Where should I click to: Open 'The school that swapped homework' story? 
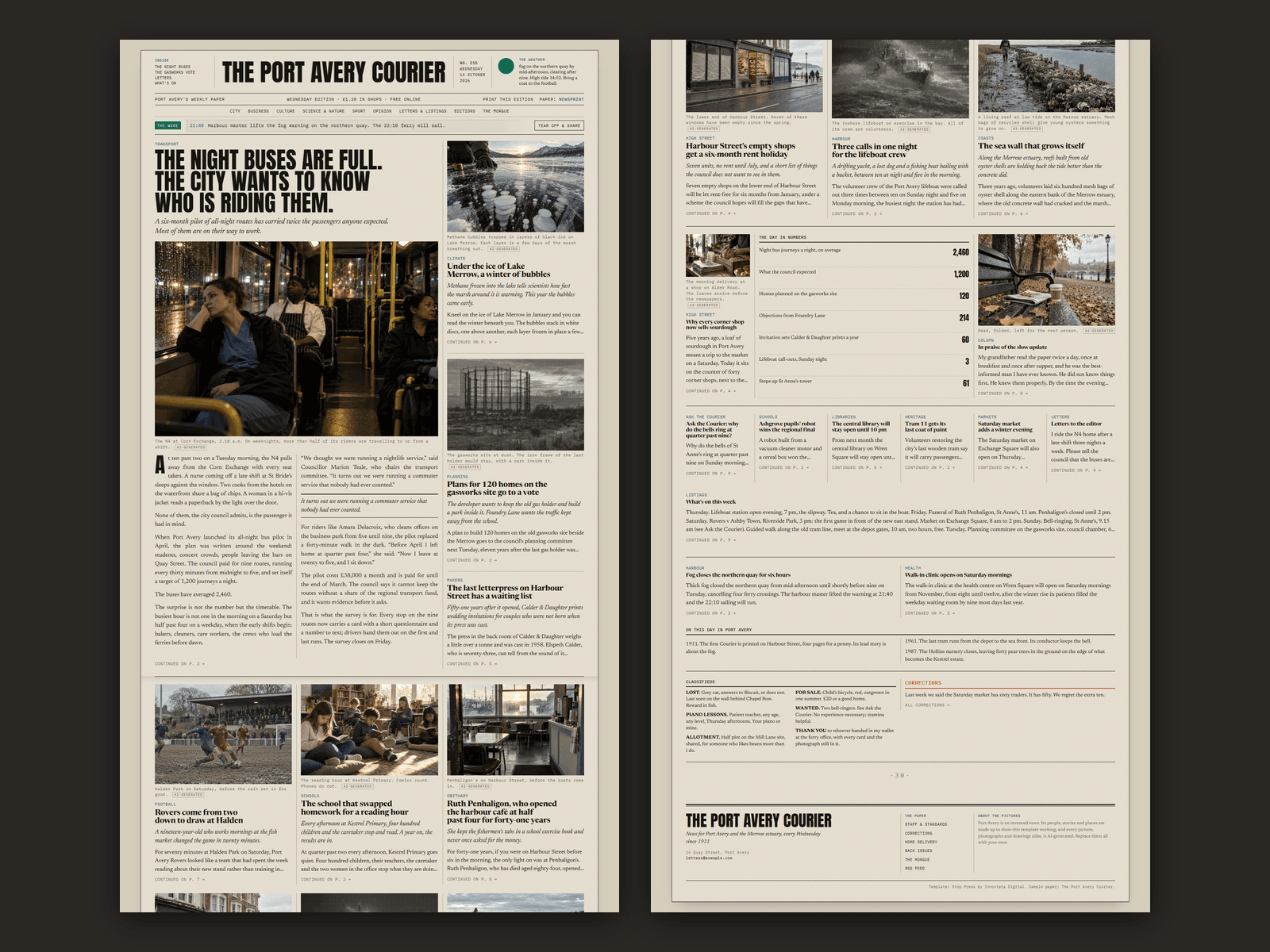[x=355, y=808]
